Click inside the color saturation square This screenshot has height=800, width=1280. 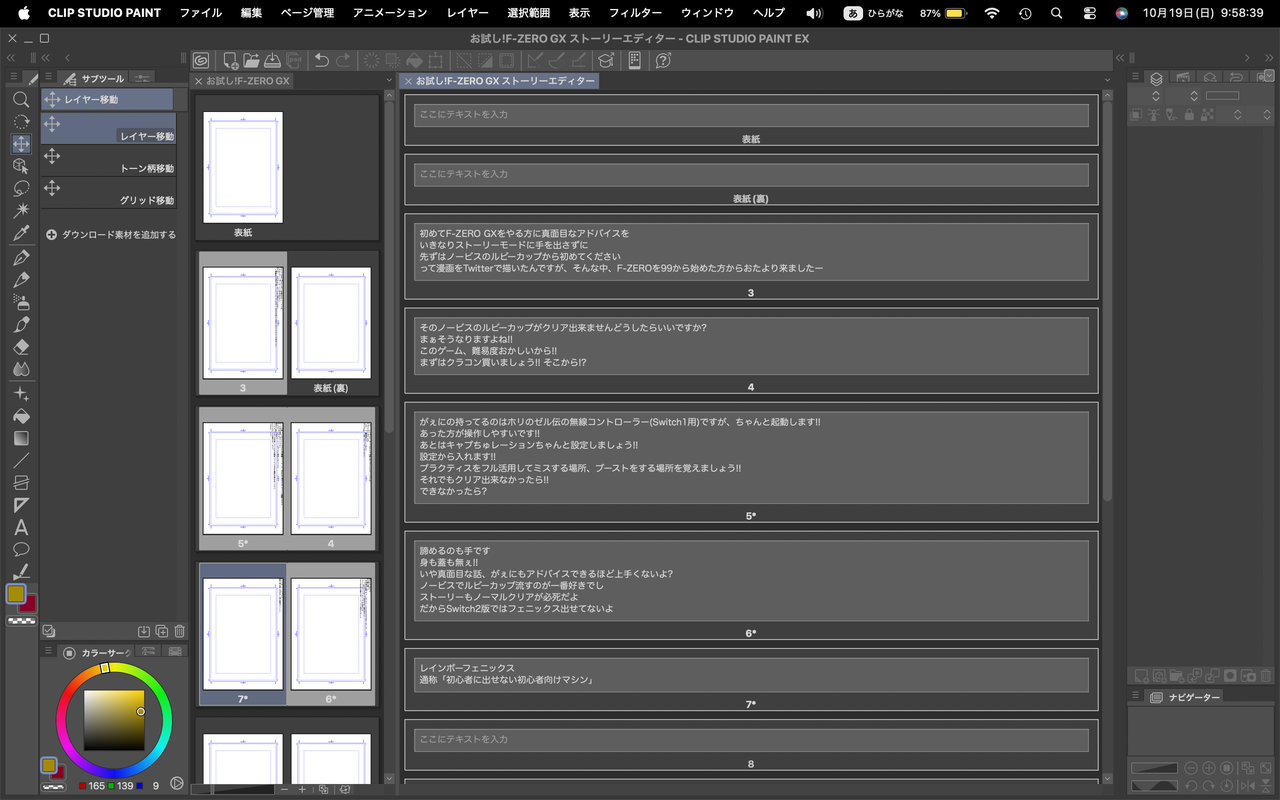114,720
